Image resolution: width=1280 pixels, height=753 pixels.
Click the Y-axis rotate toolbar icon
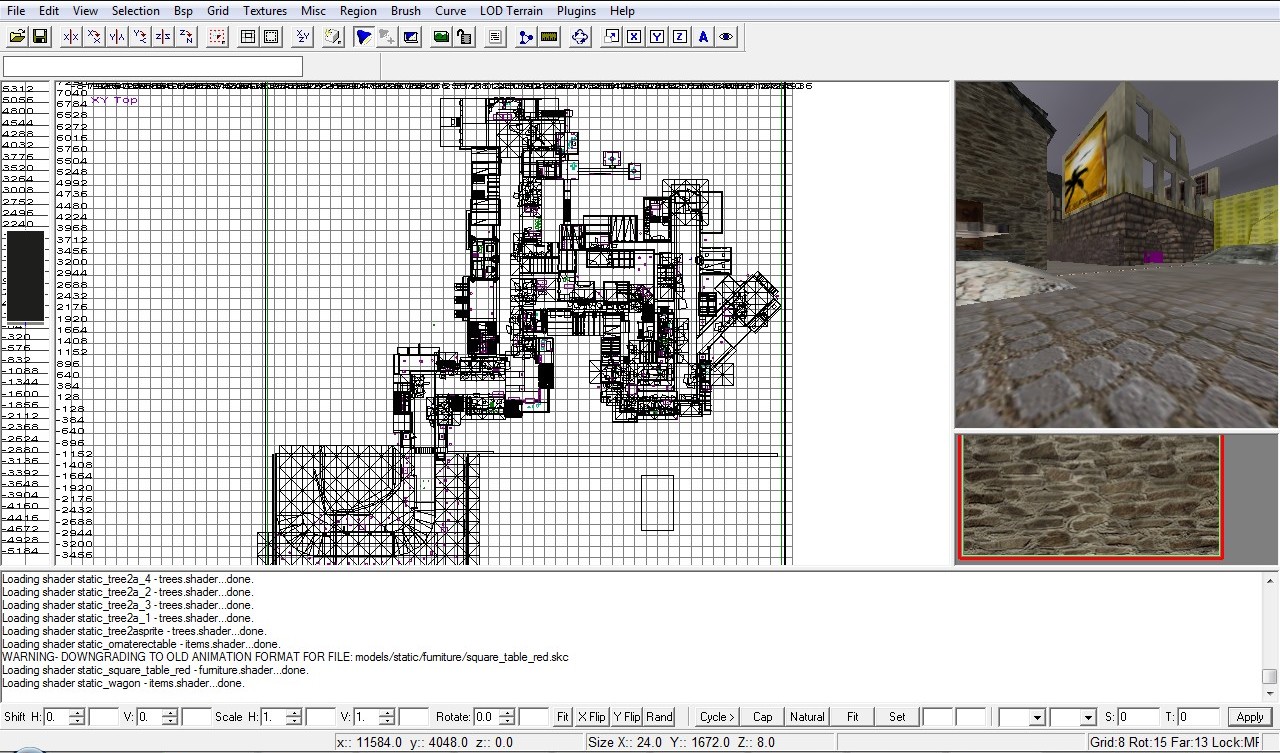tap(140, 37)
